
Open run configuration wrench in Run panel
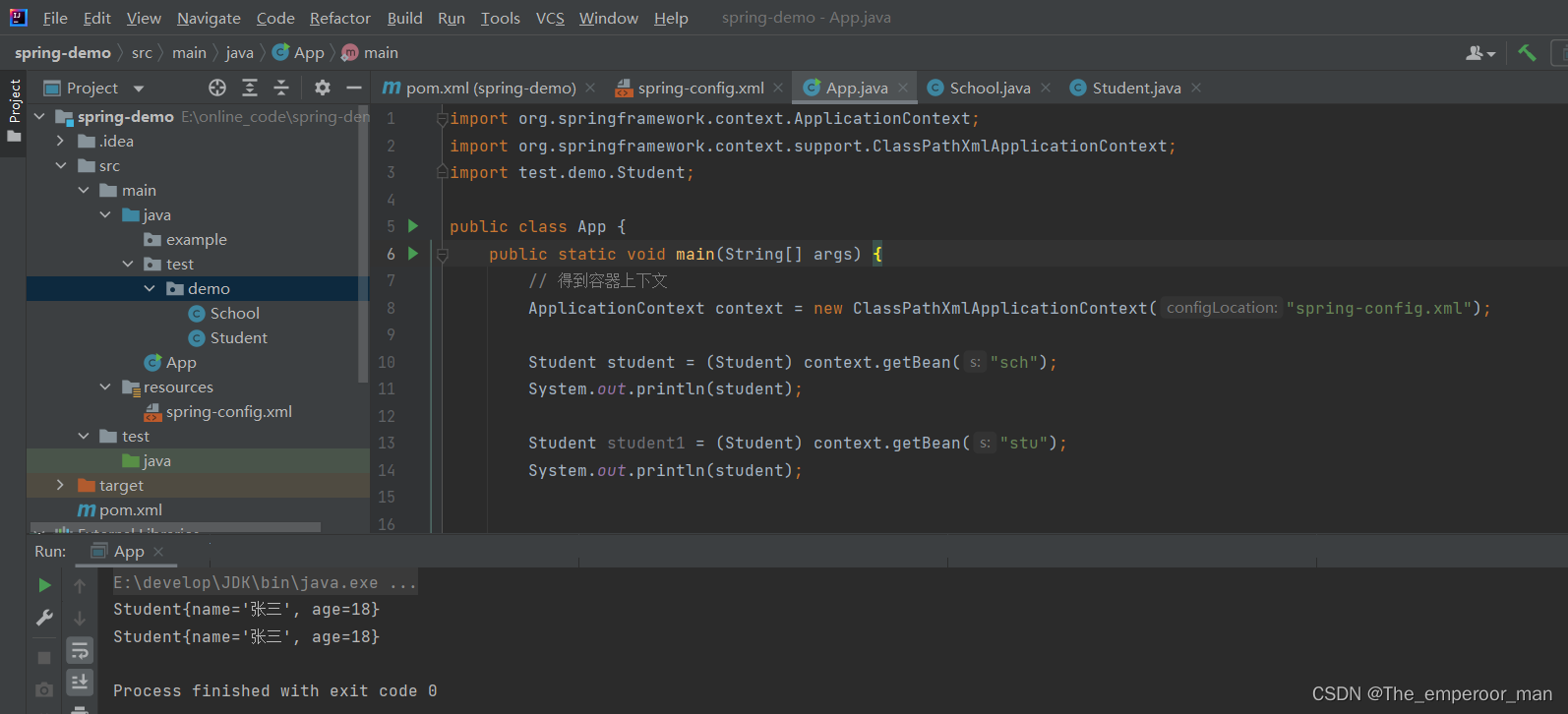[44, 618]
